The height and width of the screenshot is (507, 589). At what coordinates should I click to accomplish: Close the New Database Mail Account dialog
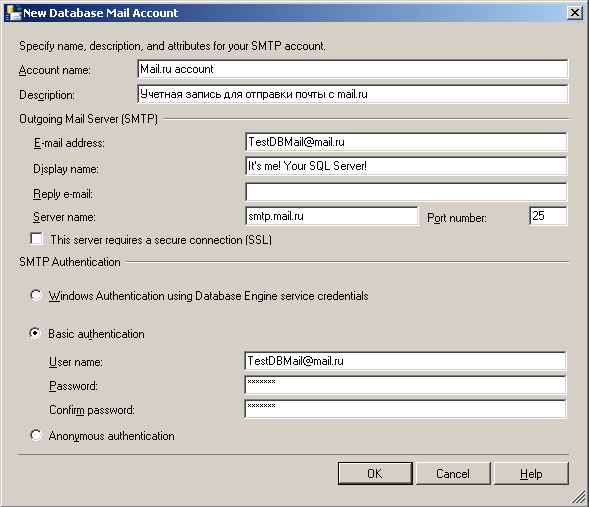point(575,13)
